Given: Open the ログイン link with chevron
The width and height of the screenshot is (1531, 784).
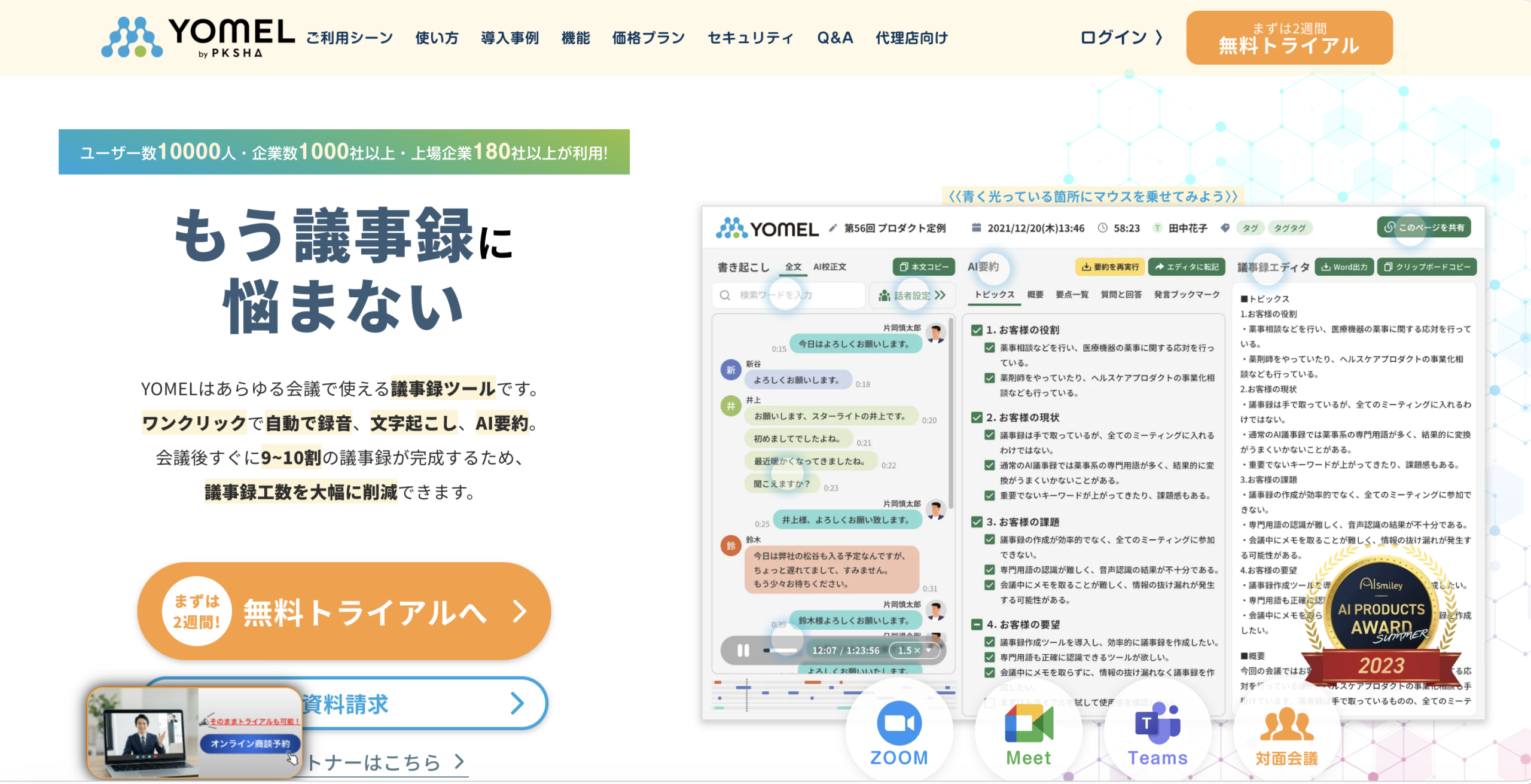Looking at the screenshot, I should pos(1121,38).
